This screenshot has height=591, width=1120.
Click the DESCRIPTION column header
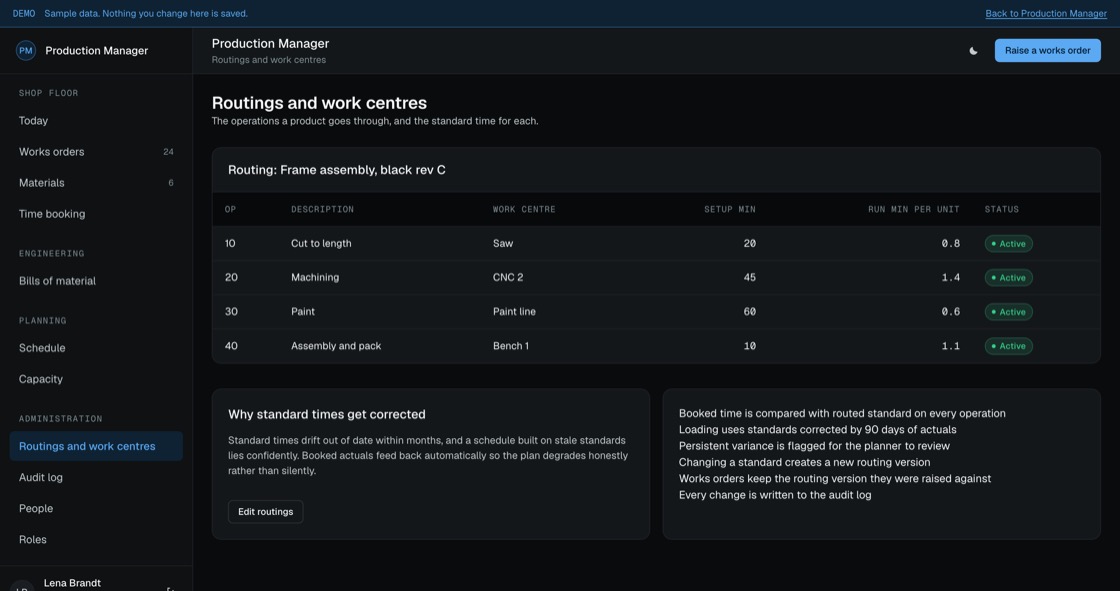click(x=322, y=209)
